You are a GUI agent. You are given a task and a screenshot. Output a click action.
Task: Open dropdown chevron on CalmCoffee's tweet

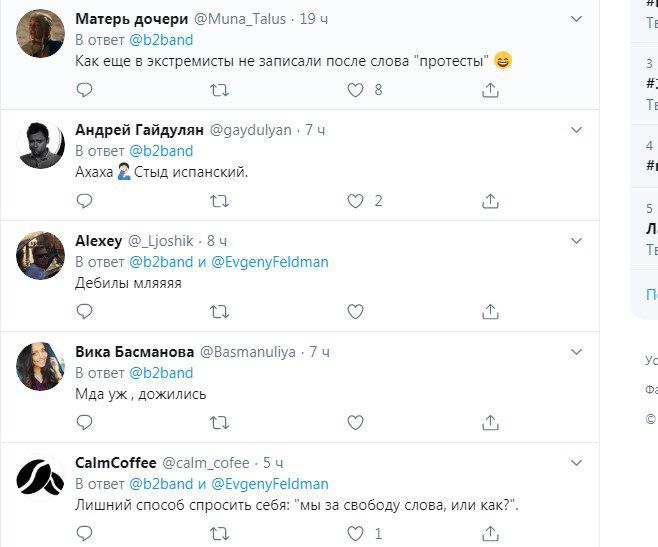coord(576,463)
